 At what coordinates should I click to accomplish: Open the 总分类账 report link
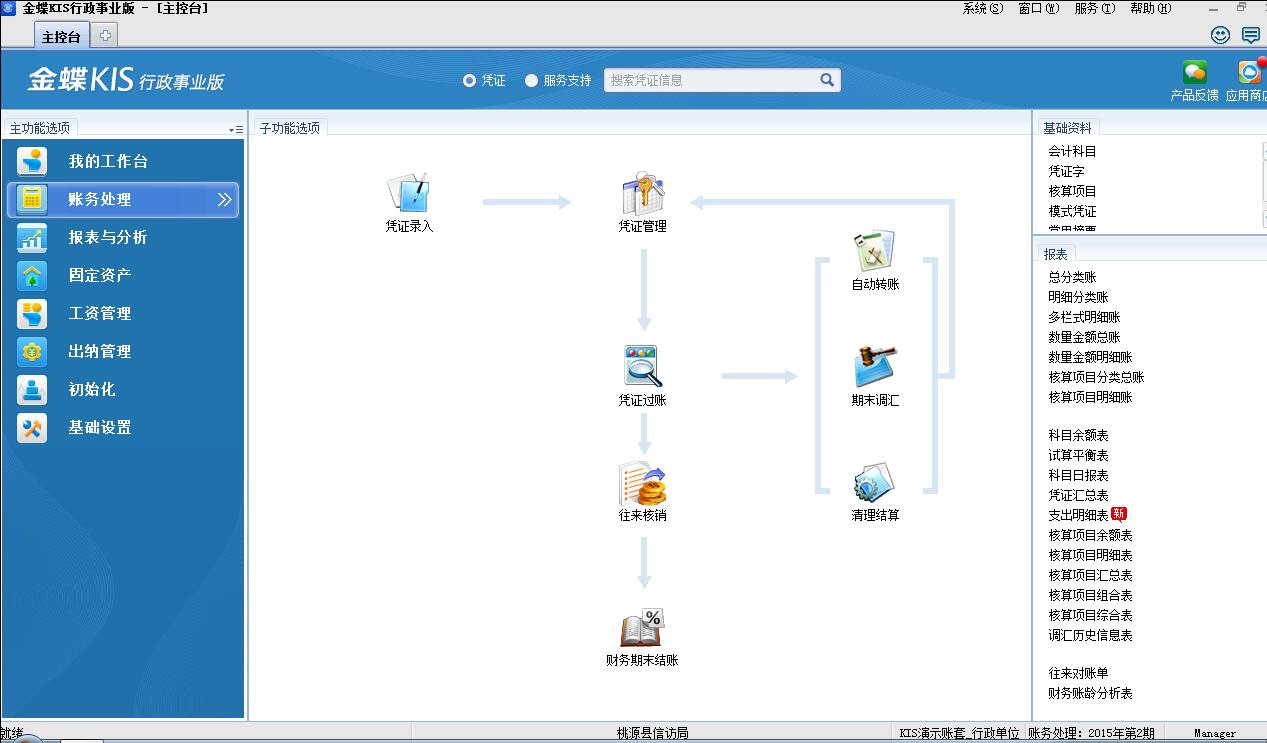click(x=1072, y=277)
